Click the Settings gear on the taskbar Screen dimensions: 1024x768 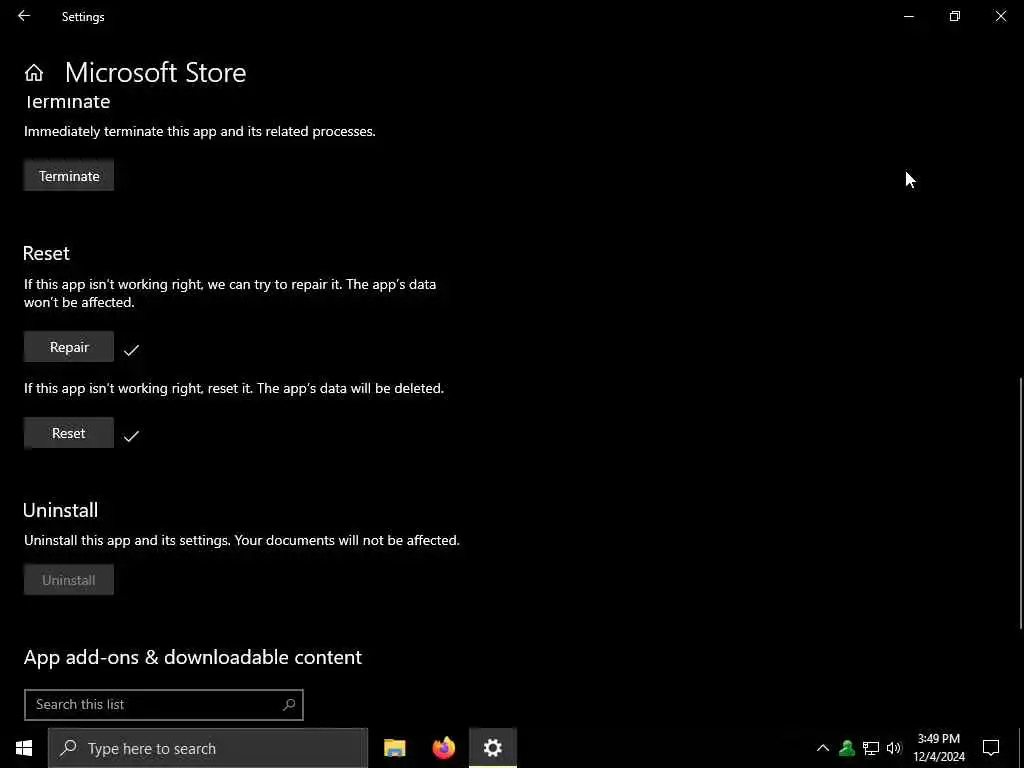[492, 748]
